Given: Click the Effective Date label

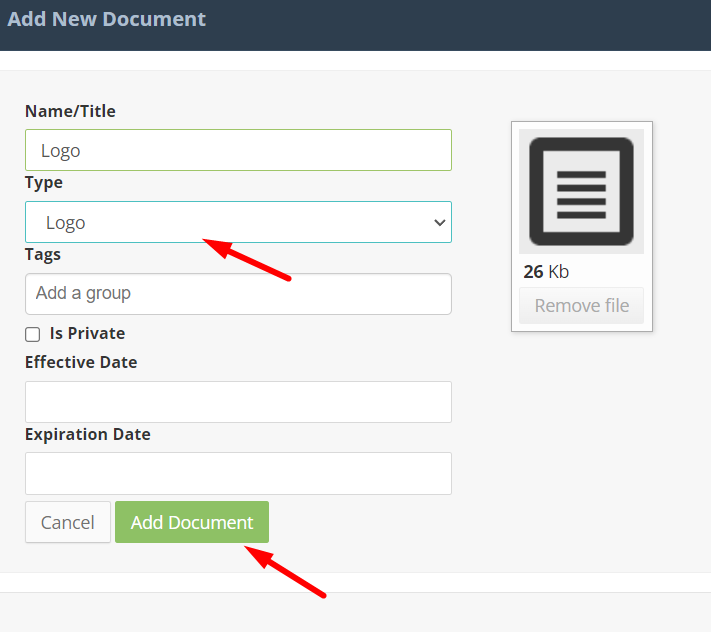Looking at the screenshot, I should click(81, 362).
